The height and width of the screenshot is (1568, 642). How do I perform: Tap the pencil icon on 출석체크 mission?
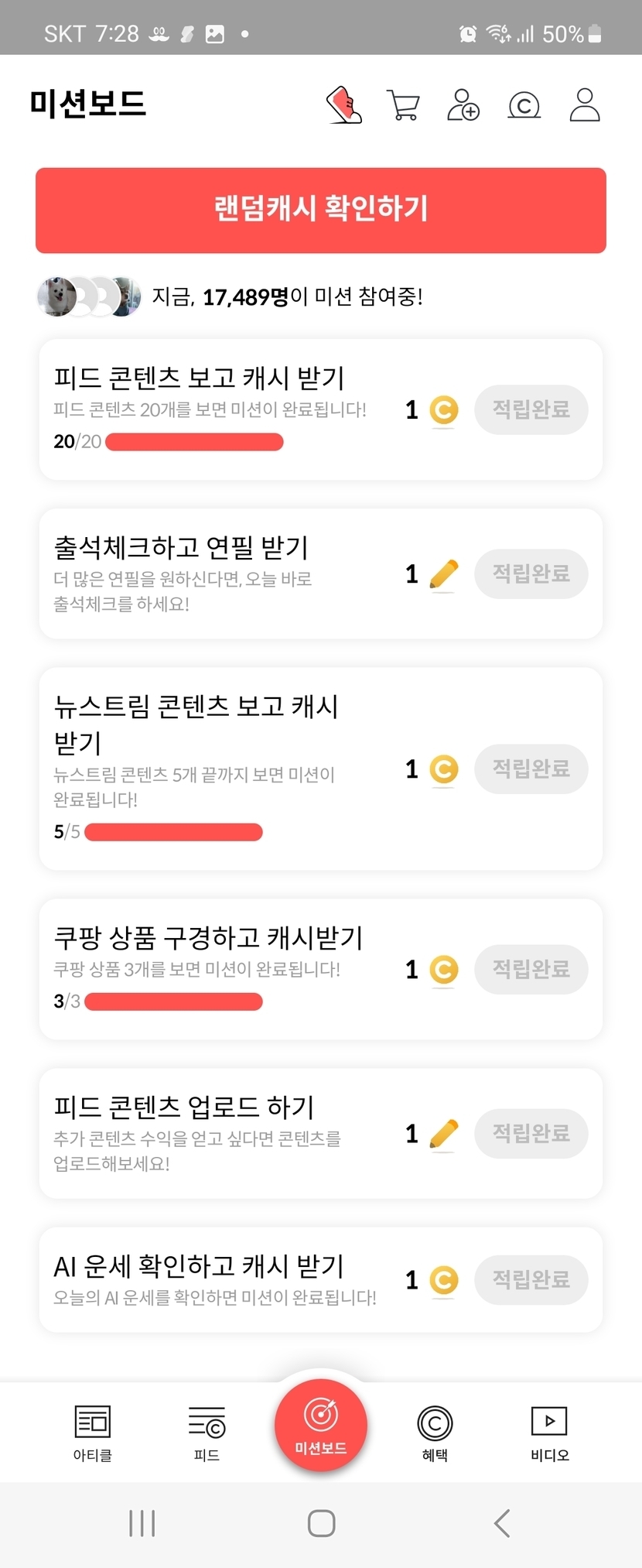pyautogui.click(x=443, y=574)
